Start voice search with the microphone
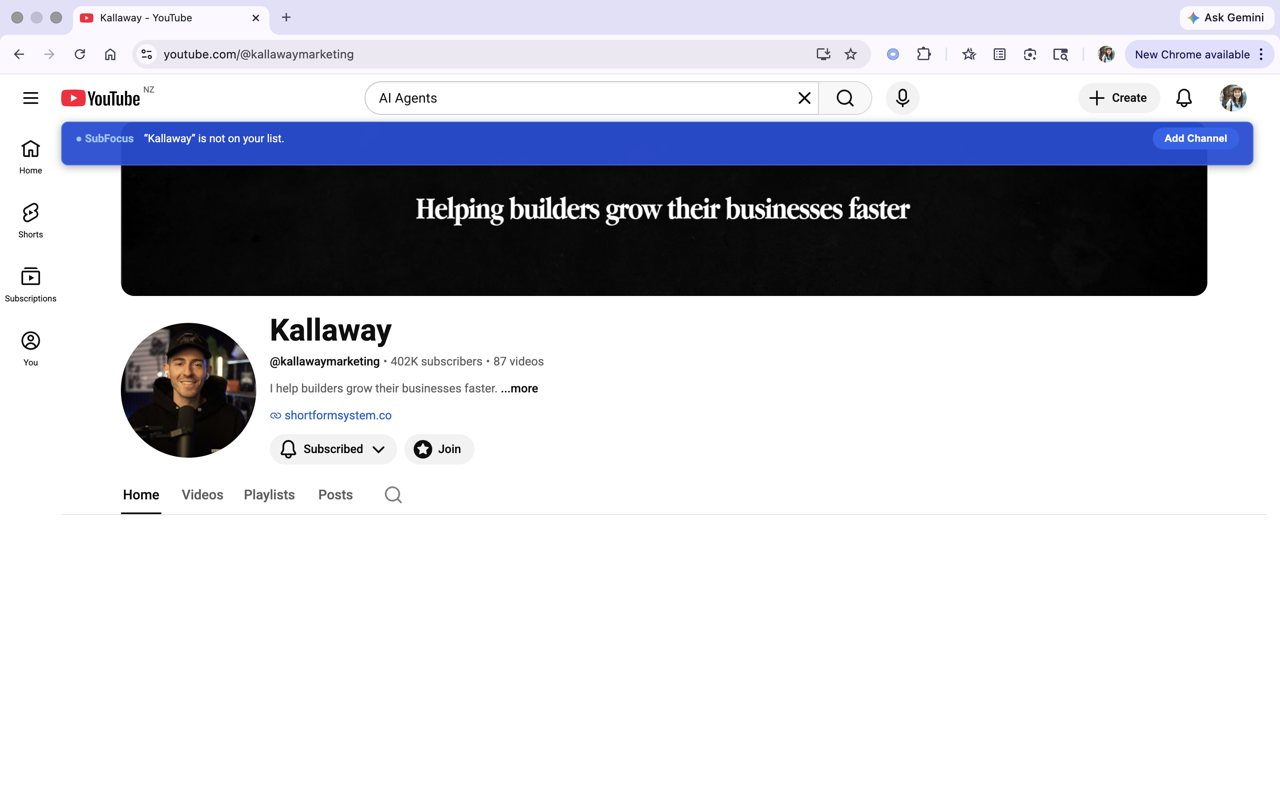 pos(902,98)
